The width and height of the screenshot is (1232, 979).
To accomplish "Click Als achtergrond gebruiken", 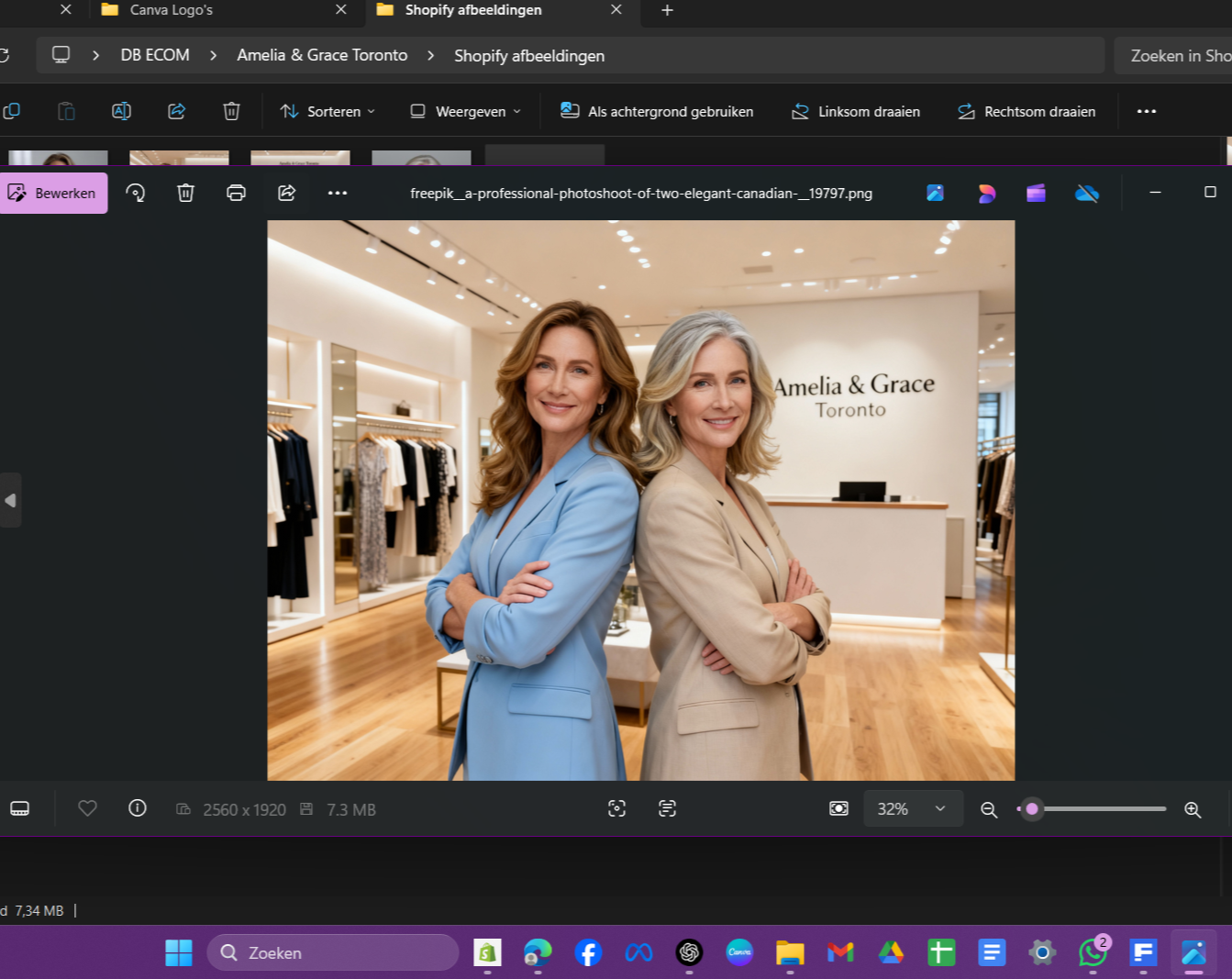I will point(657,111).
